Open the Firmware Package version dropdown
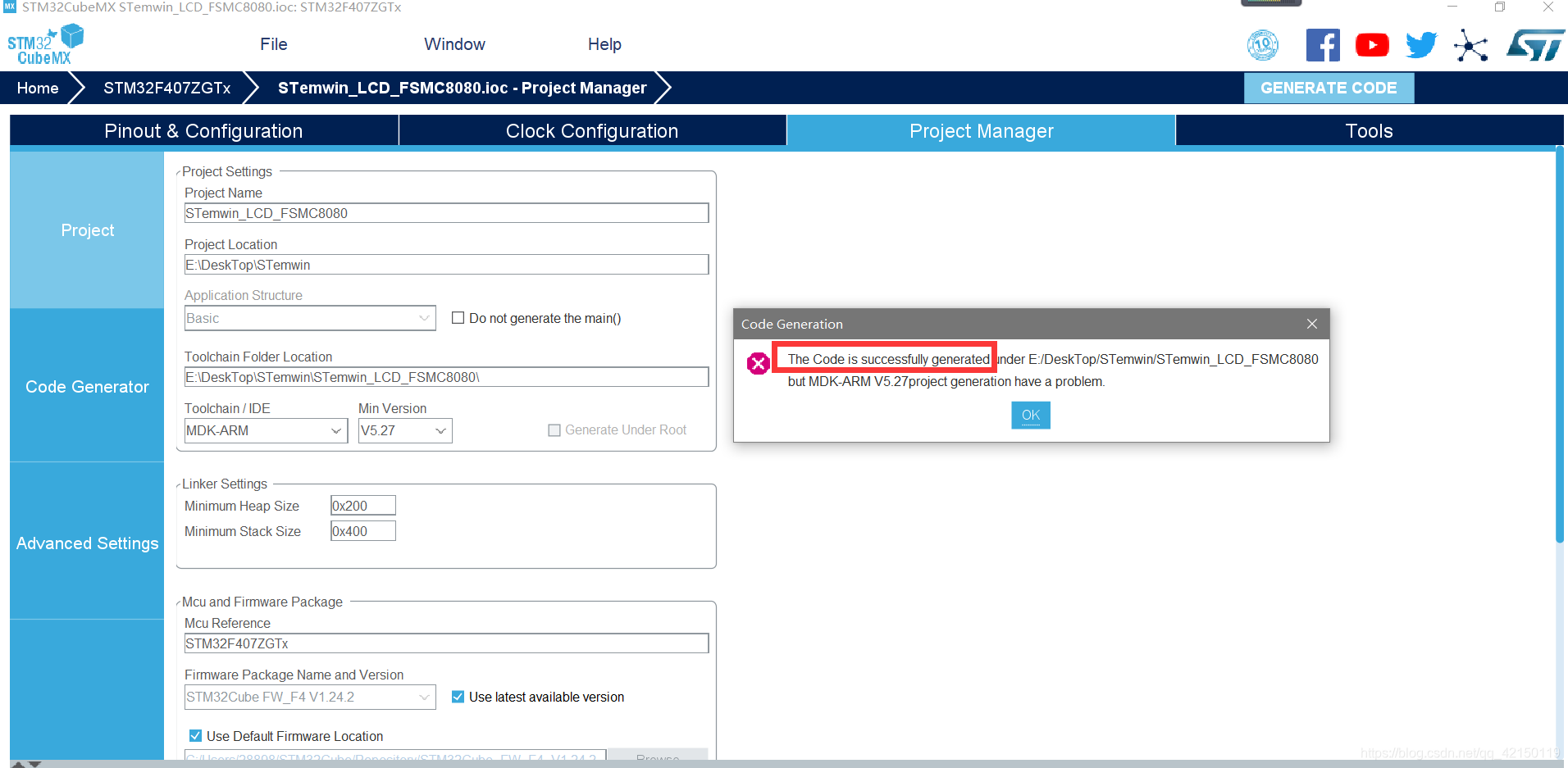1568x768 pixels. pyautogui.click(x=310, y=697)
